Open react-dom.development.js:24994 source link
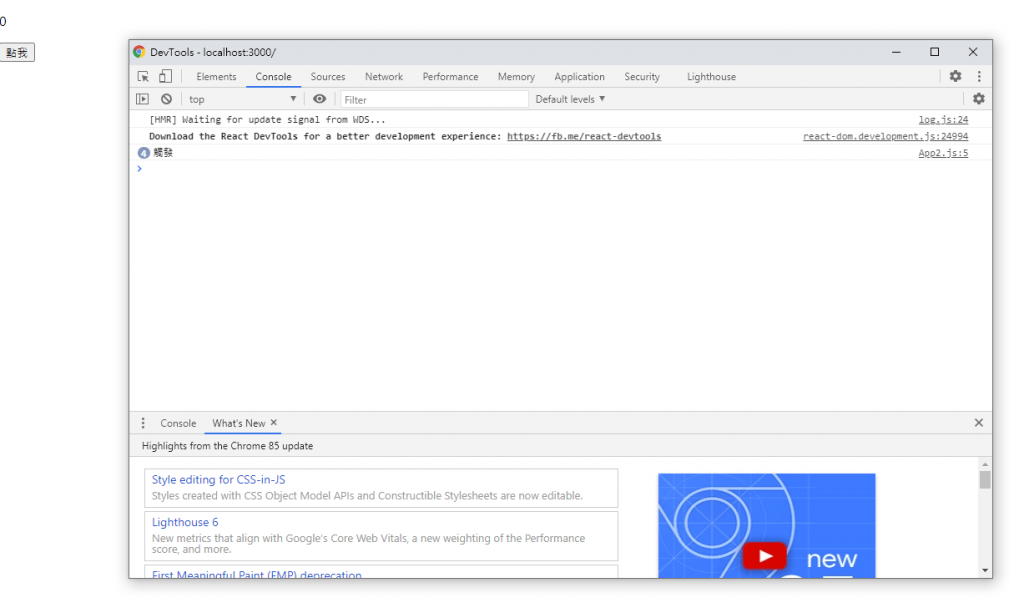1024x608 pixels. tap(886, 136)
